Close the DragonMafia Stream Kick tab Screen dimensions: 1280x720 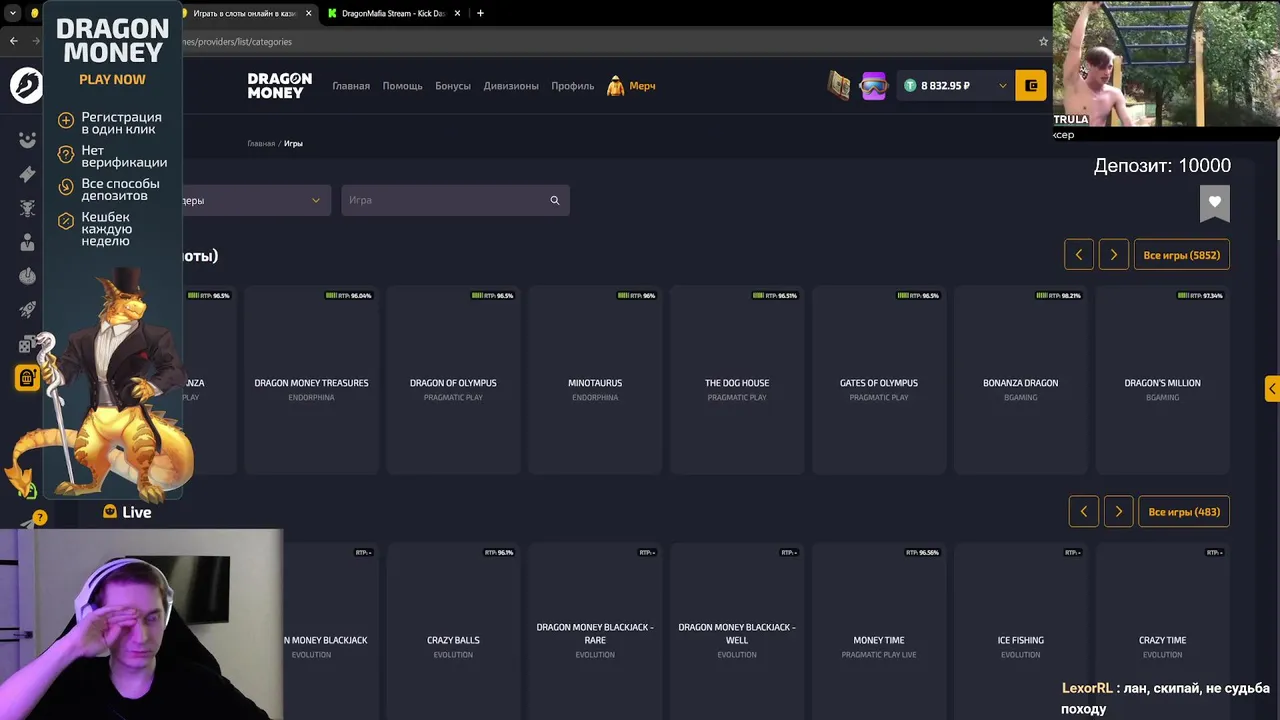[459, 13]
